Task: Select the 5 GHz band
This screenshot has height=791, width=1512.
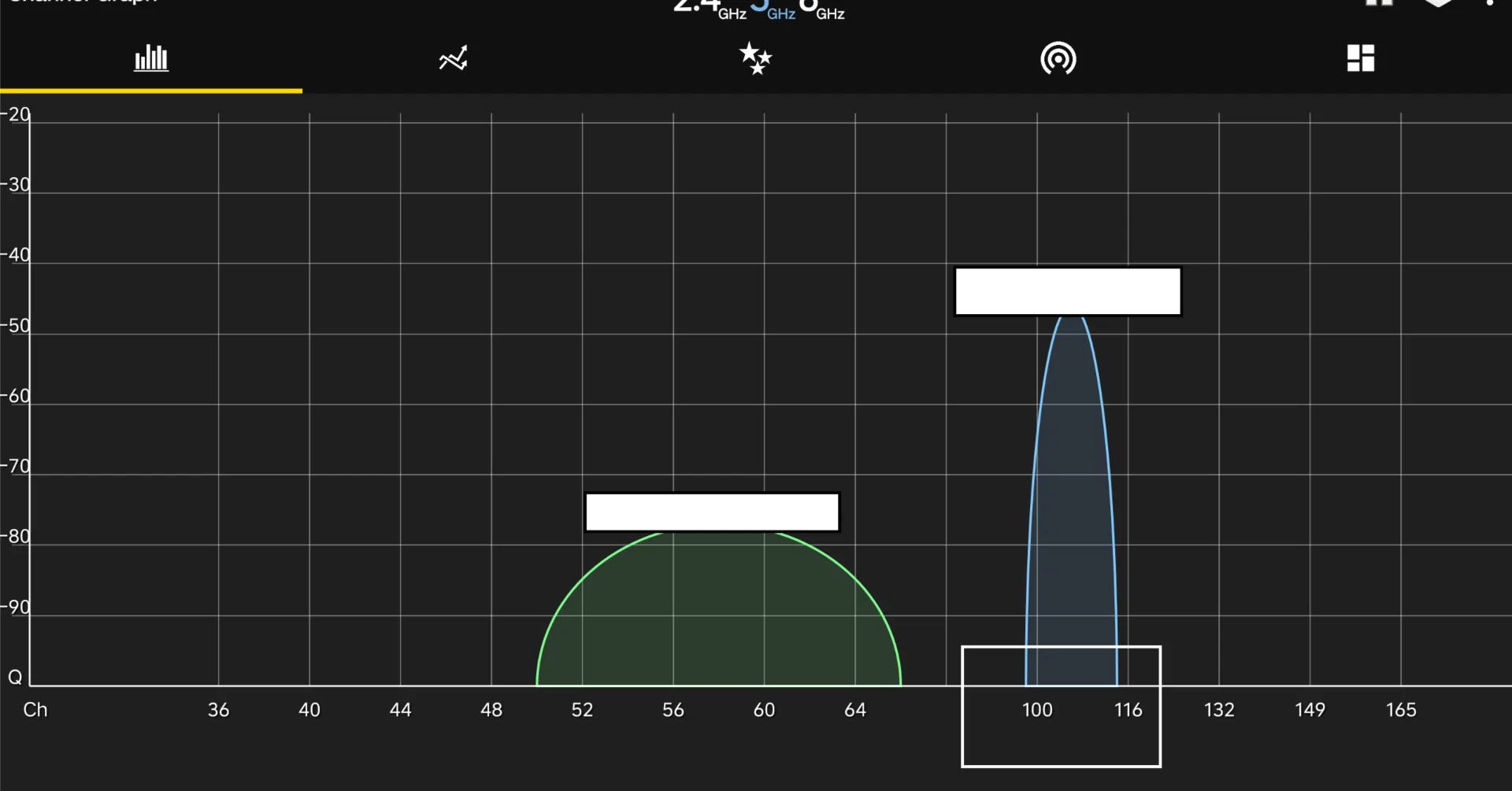Action: tap(773, 9)
